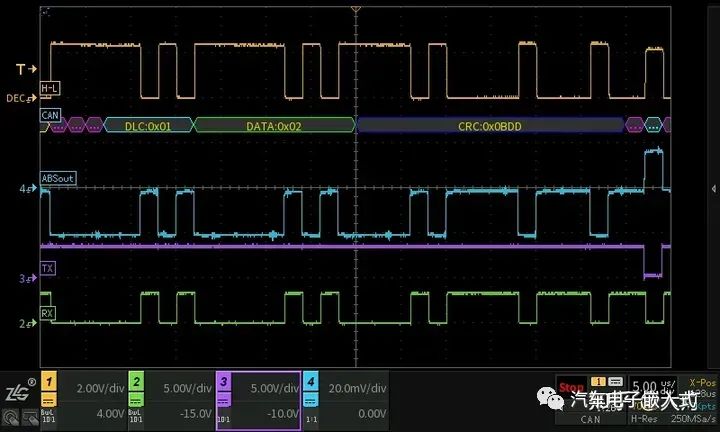Viewport: 720px width, 432px height.
Task: Expand side panel using right edge arrow
Action: 714,189
